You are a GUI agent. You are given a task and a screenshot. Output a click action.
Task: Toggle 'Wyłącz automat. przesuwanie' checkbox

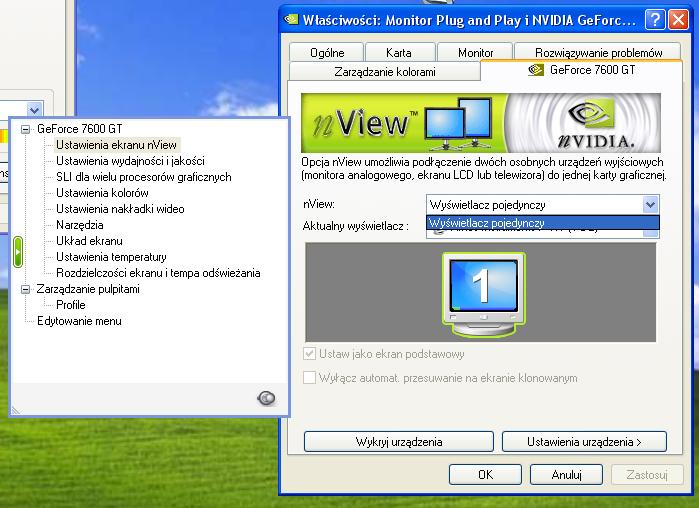click(x=309, y=378)
